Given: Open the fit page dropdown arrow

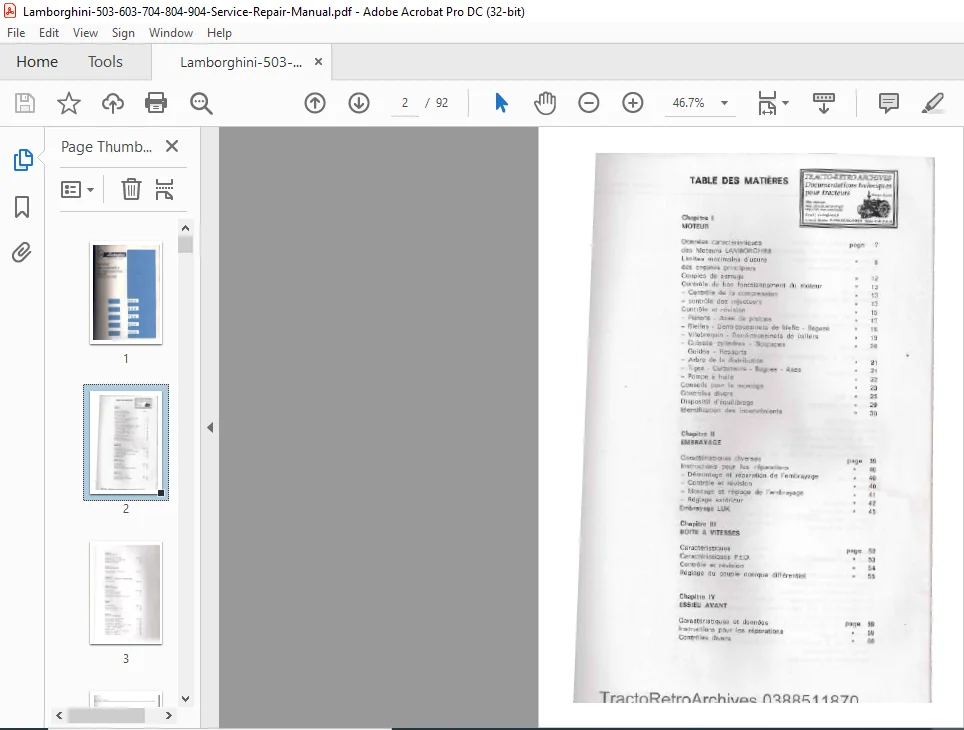Looking at the screenshot, I should (785, 103).
